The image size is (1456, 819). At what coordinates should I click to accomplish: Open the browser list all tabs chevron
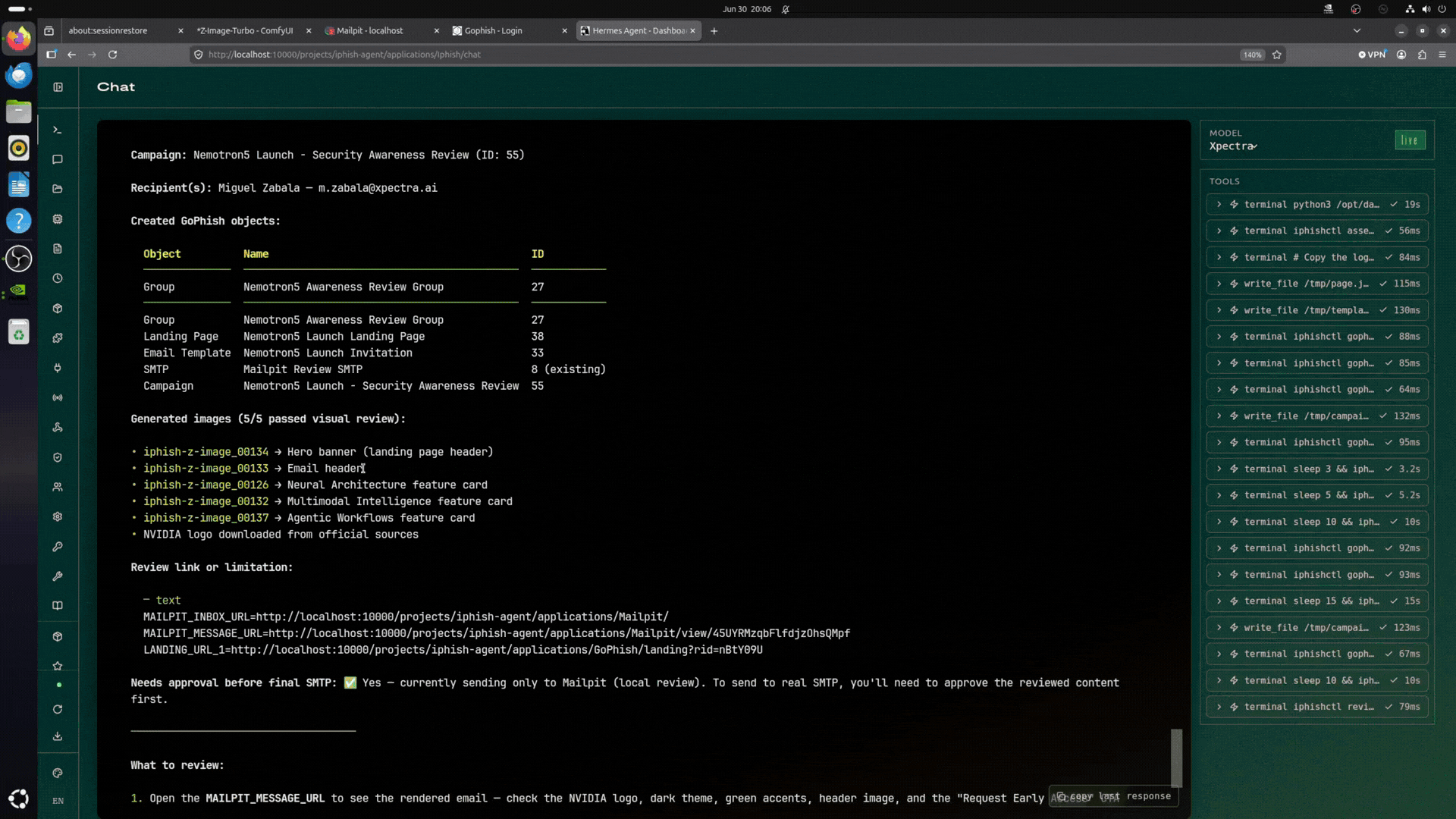[1357, 31]
